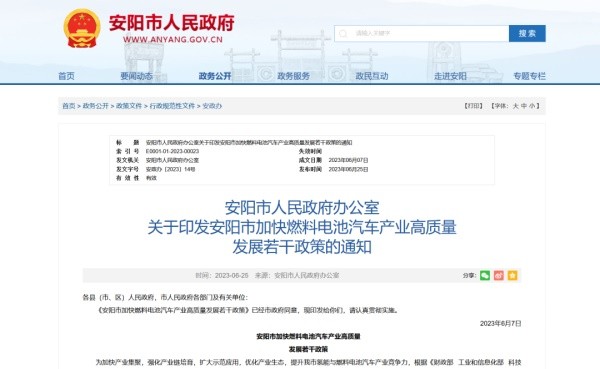This screenshot has width=600, height=369.
Task: Open 专题专栏 navigation item
Action: [x=530, y=76]
